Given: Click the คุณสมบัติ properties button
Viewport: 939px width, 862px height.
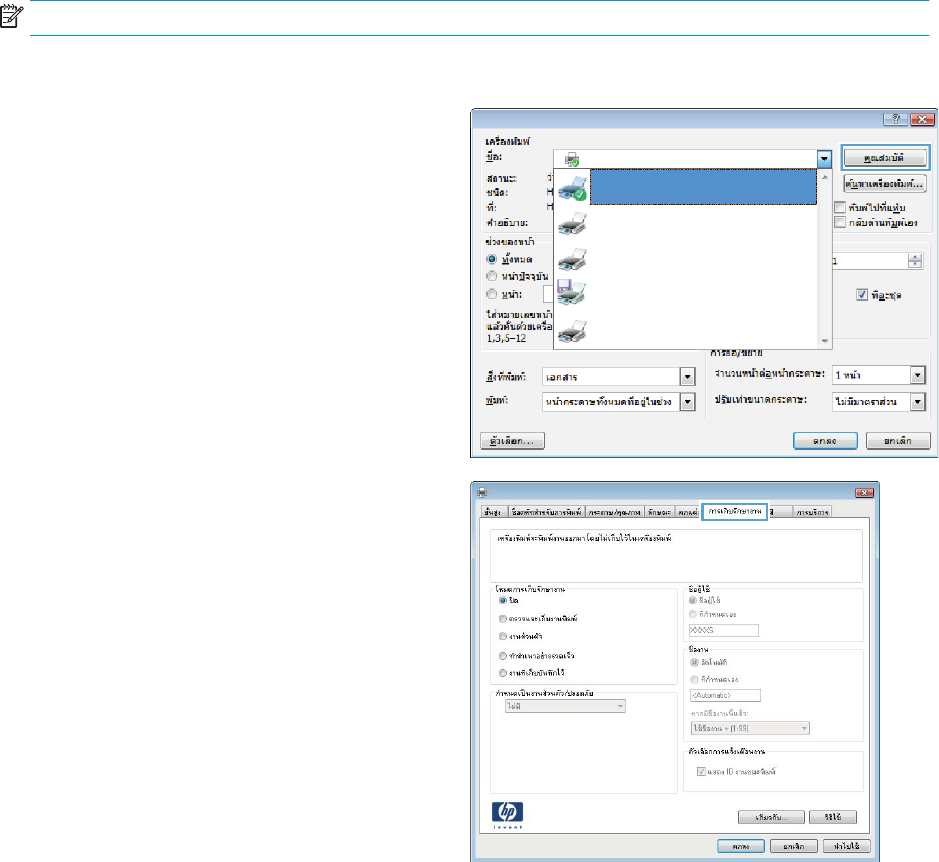Looking at the screenshot, I should point(886,157).
